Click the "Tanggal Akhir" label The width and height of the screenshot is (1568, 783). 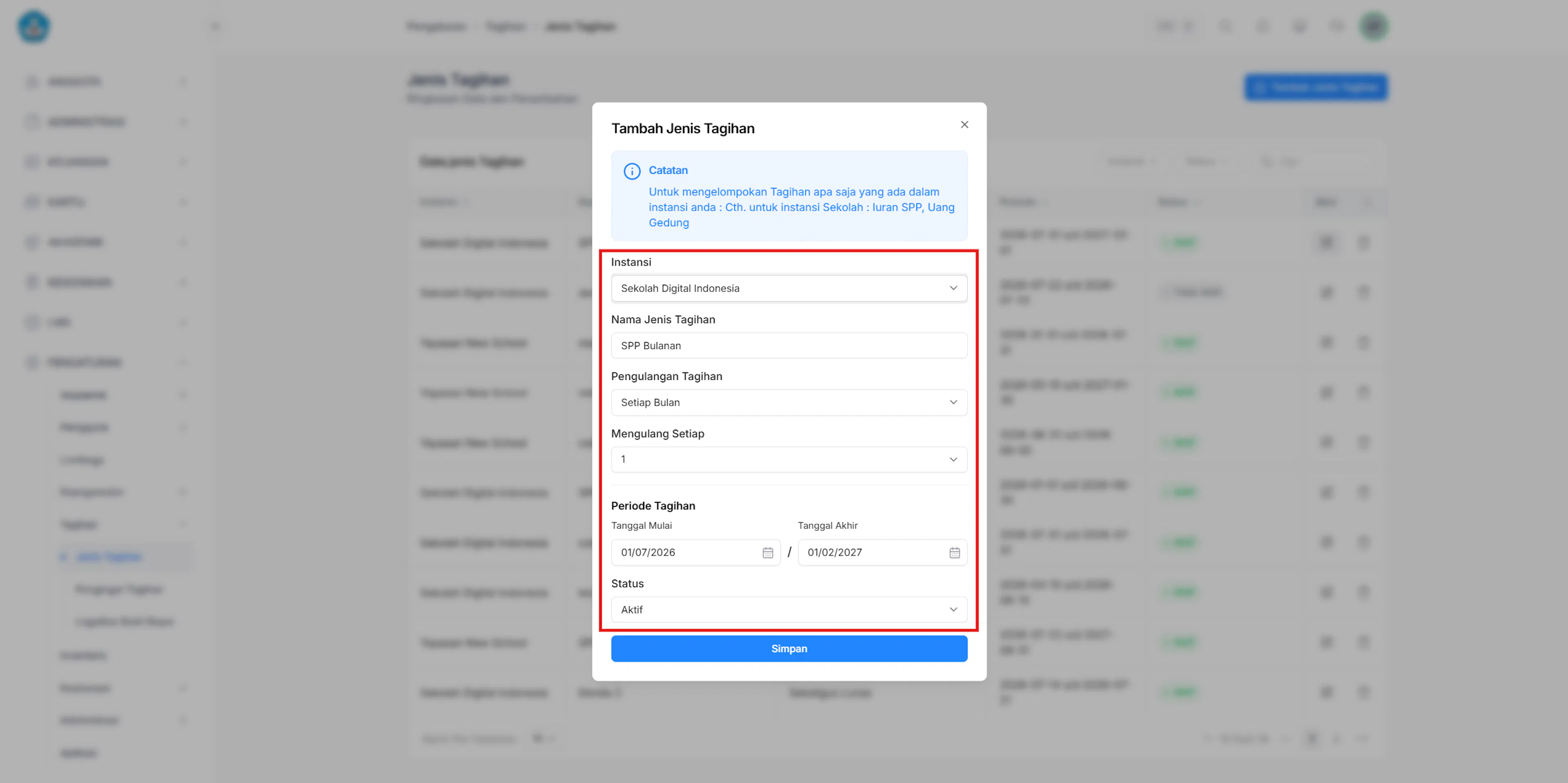827,525
